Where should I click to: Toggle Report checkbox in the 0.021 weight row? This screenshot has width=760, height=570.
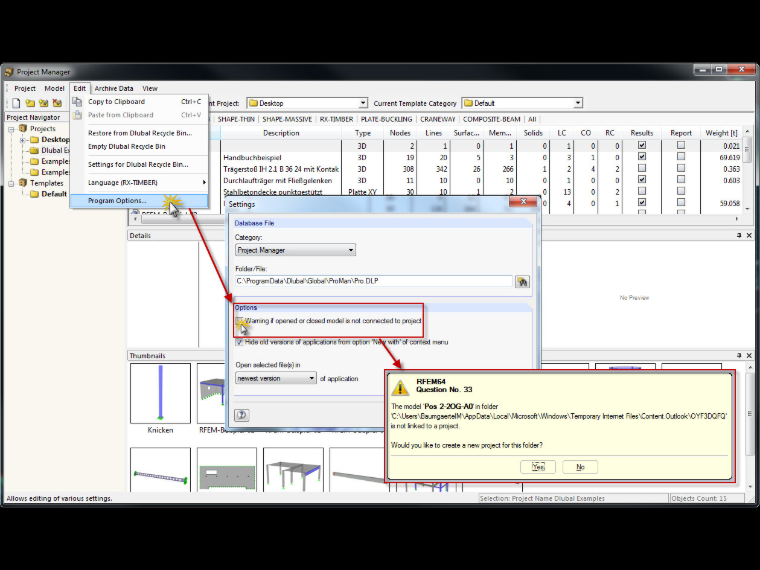(x=681, y=145)
